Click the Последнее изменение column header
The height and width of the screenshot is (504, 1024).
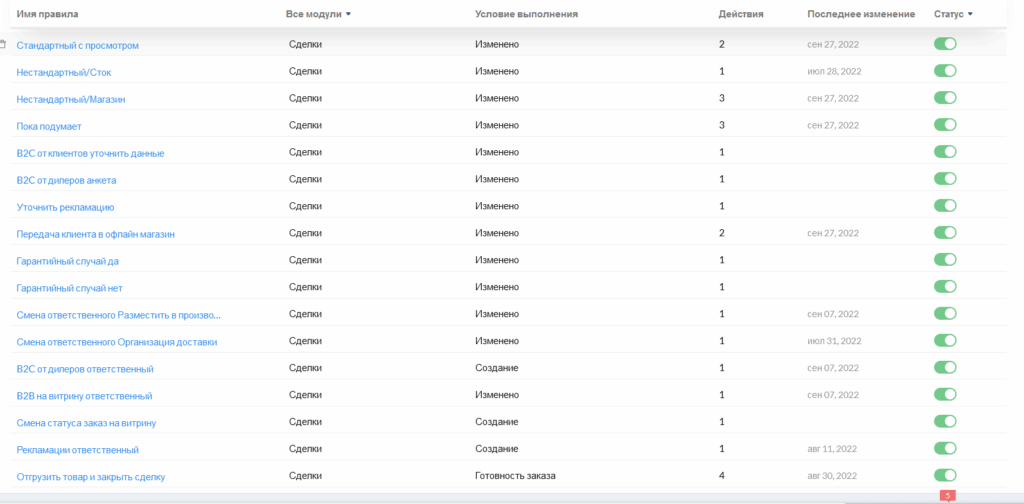tap(860, 14)
